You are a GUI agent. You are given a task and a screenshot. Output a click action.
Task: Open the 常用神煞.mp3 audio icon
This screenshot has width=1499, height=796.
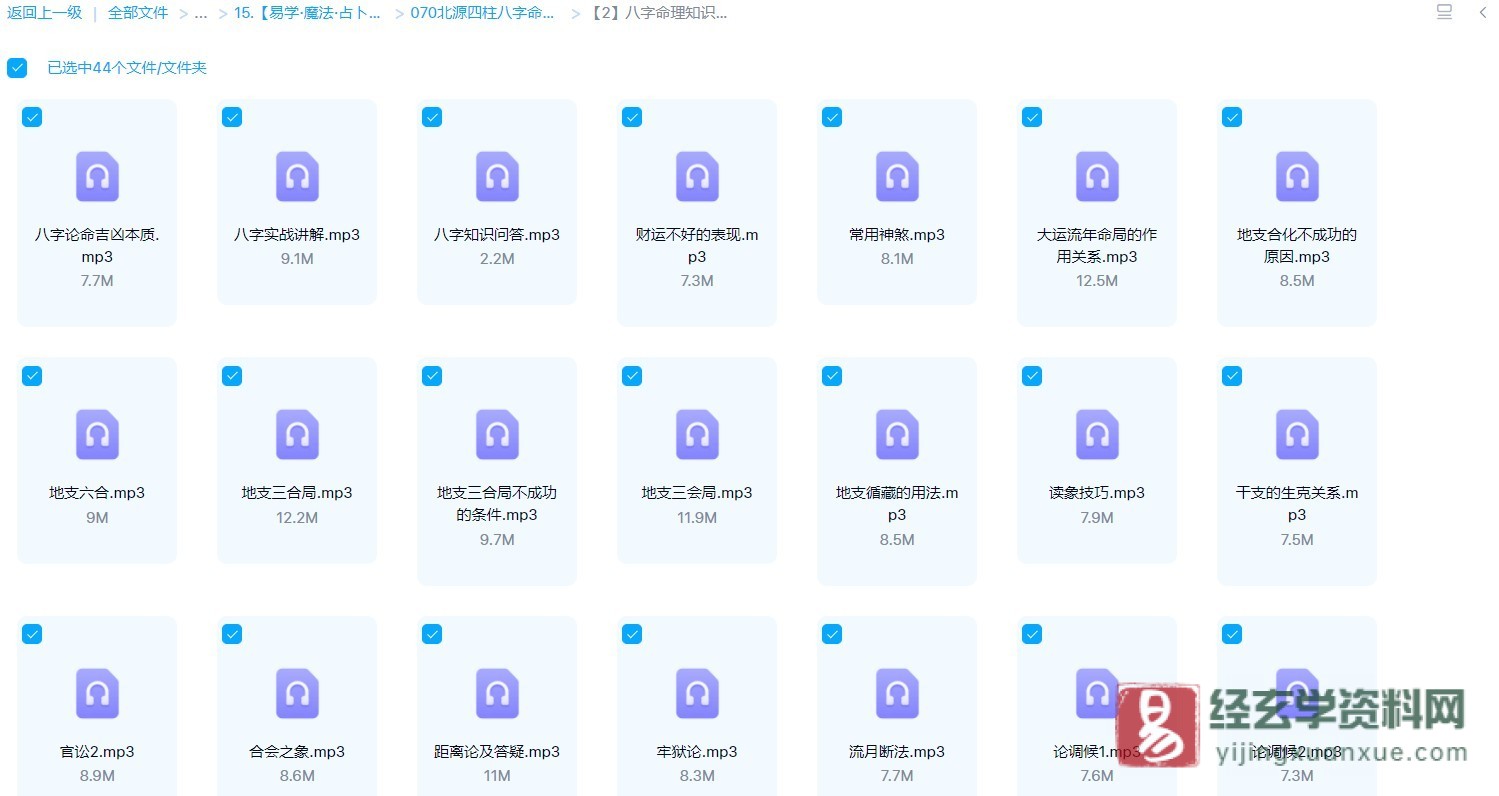(897, 177)
